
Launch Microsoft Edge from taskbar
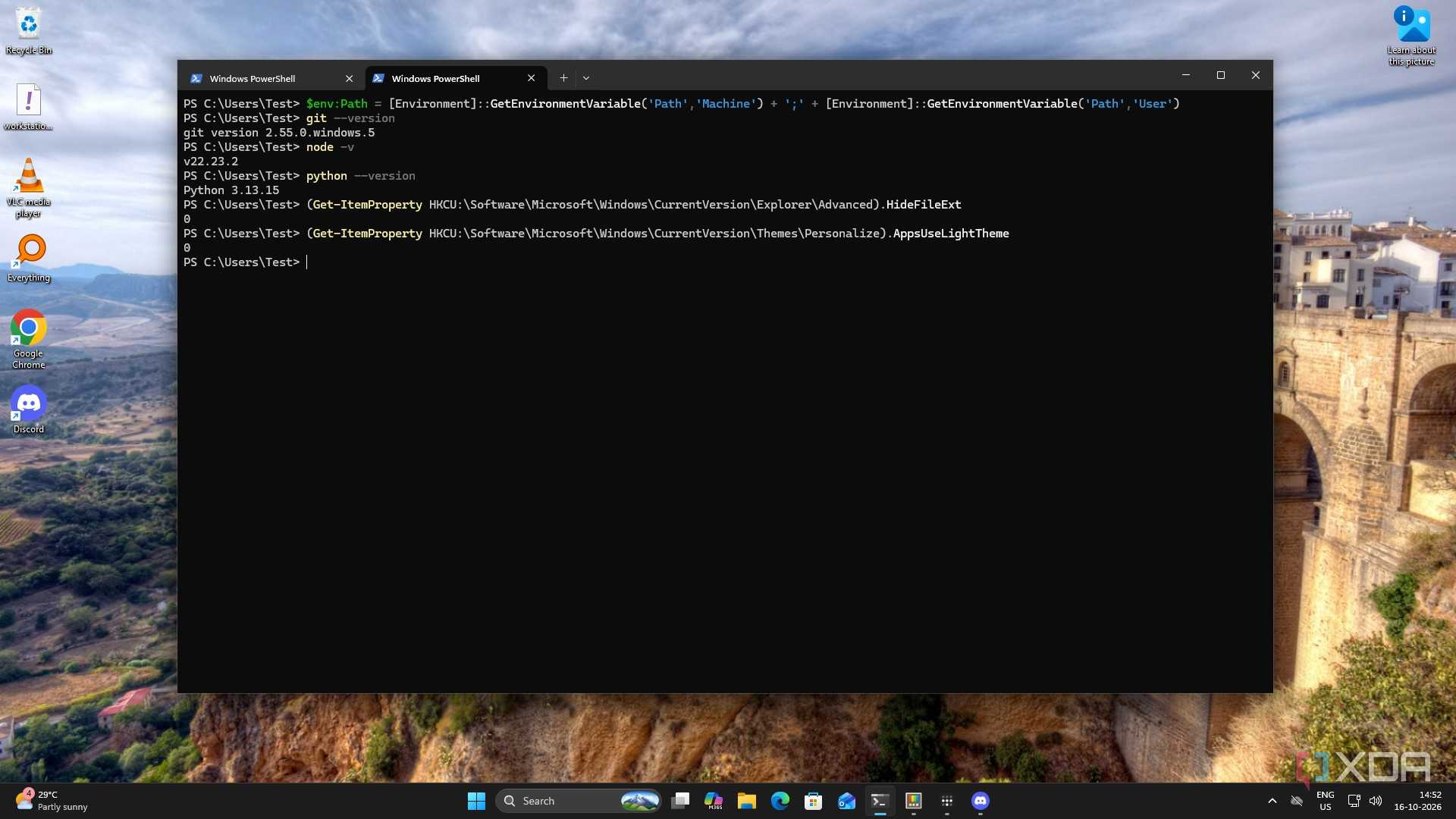(780, 801)
